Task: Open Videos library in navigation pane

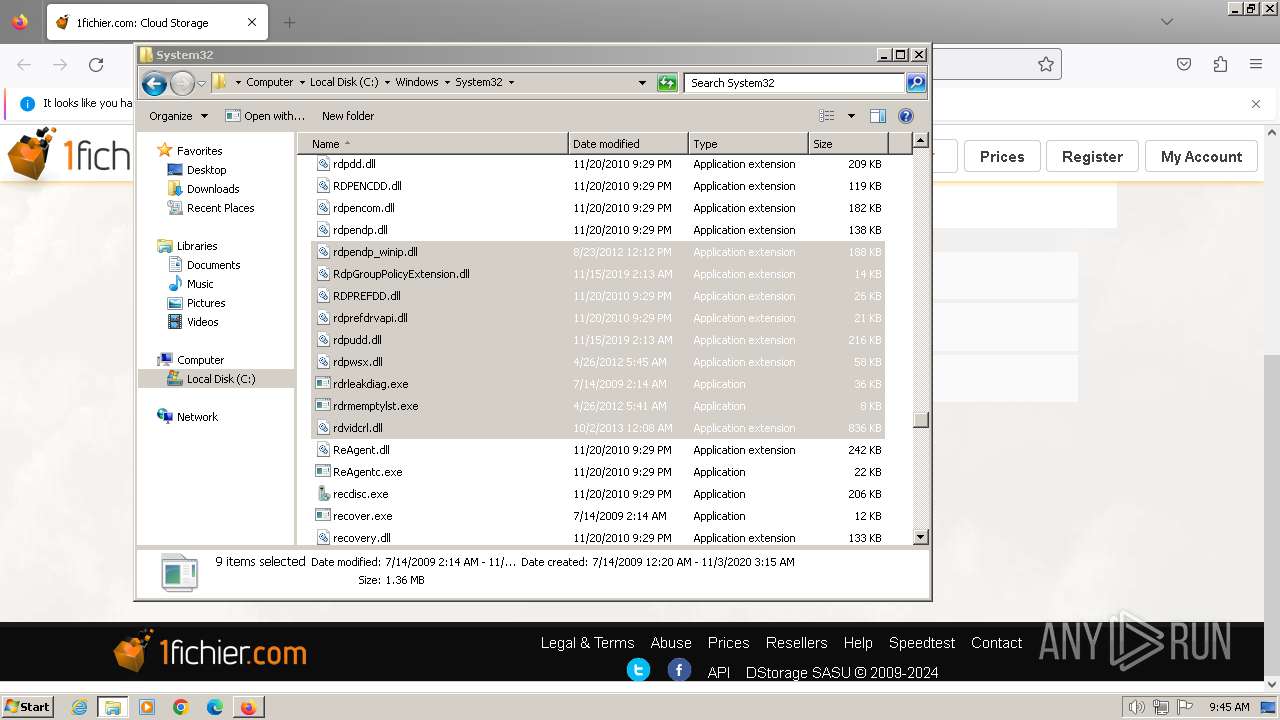Action: click(x=202, y=322)
